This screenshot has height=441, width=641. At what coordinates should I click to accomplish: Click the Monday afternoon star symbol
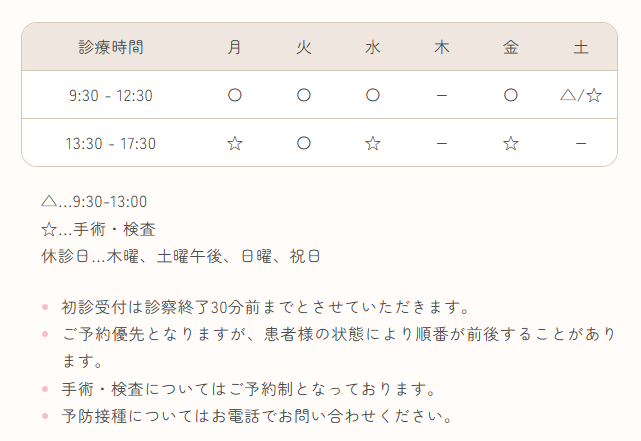click(235, 144)
